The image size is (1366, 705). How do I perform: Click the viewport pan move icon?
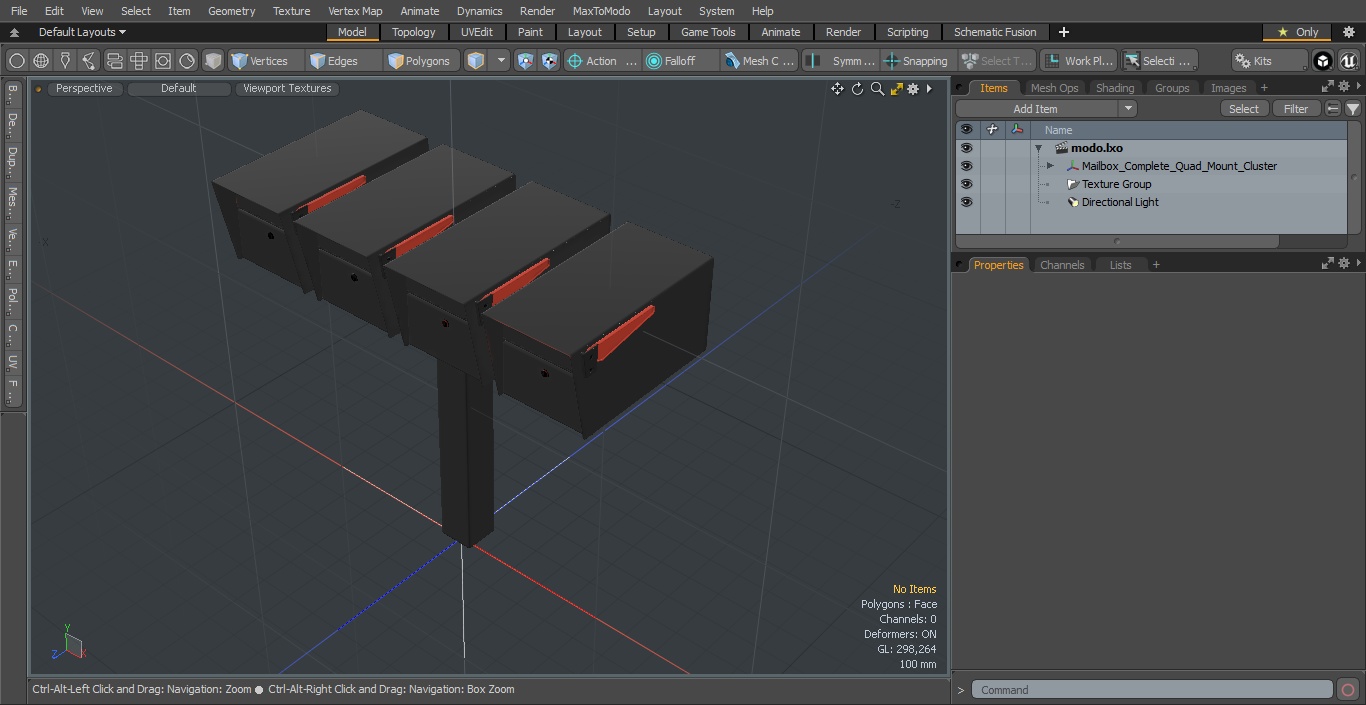837,89
